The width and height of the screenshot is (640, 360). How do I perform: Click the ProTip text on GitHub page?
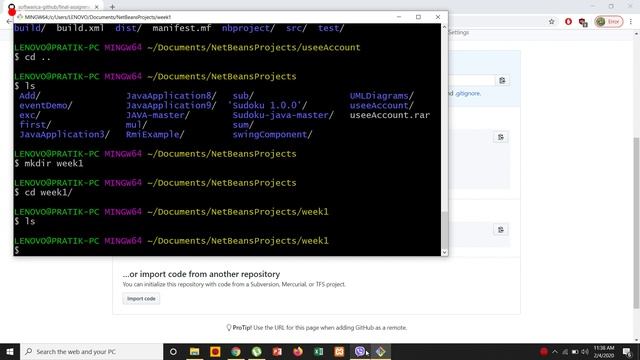click(317, 328)
